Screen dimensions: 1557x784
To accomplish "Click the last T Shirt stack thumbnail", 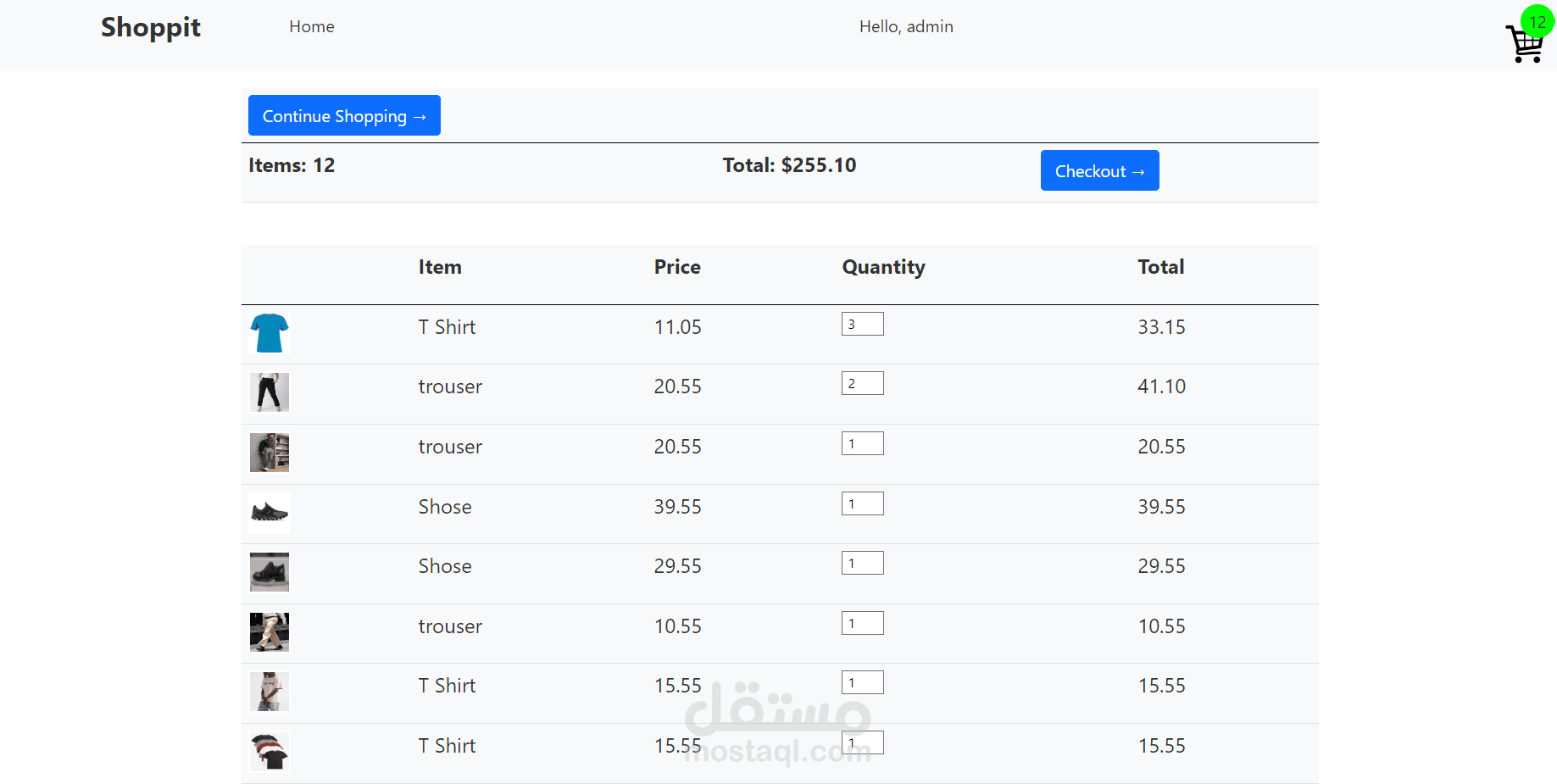I will point(270,752).
